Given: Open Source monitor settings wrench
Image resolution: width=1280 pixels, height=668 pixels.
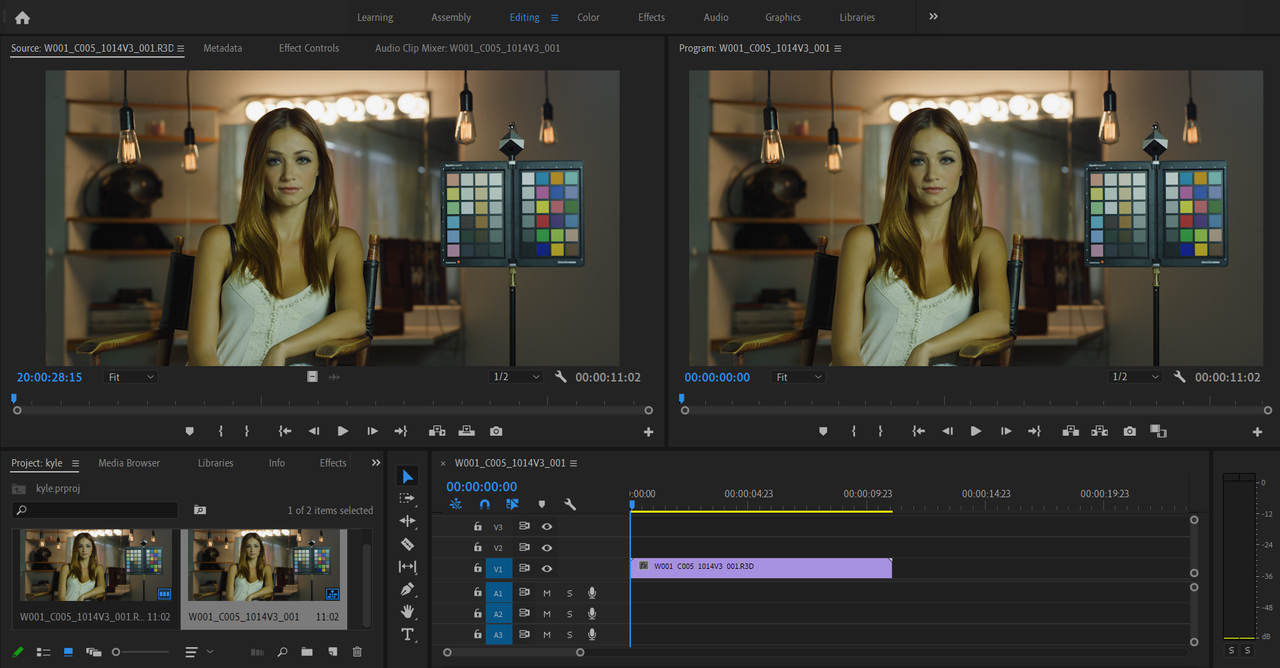Looking at the screenshot, I should click(561, 377).
